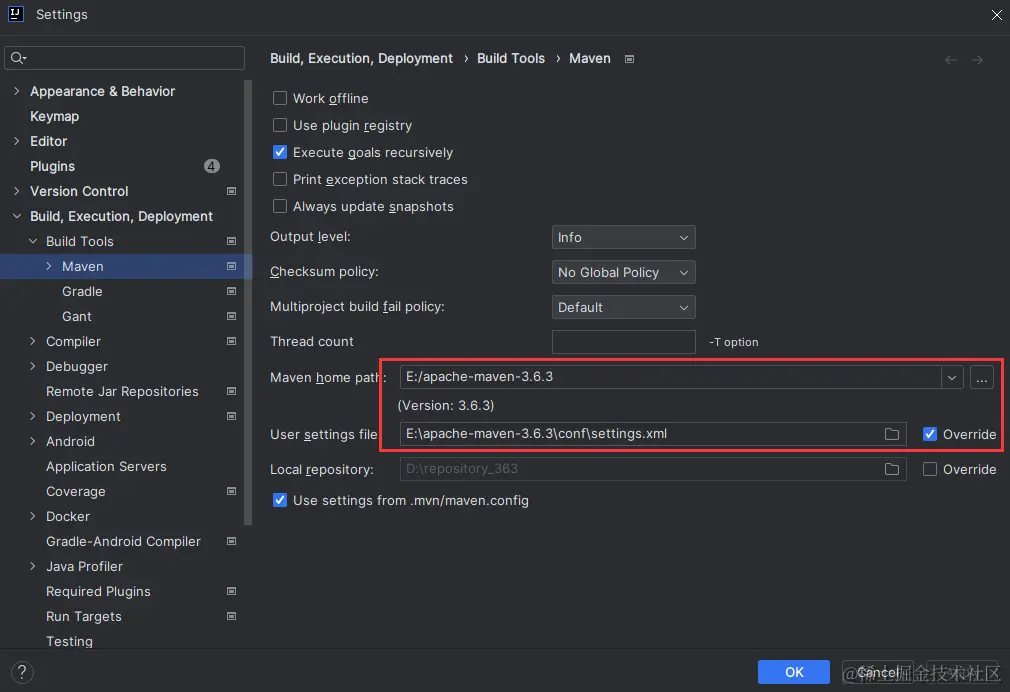Enable Use plugin registry checkbox
The width and height of the screenshot is (1010, 692).
(x=280, y=125)
